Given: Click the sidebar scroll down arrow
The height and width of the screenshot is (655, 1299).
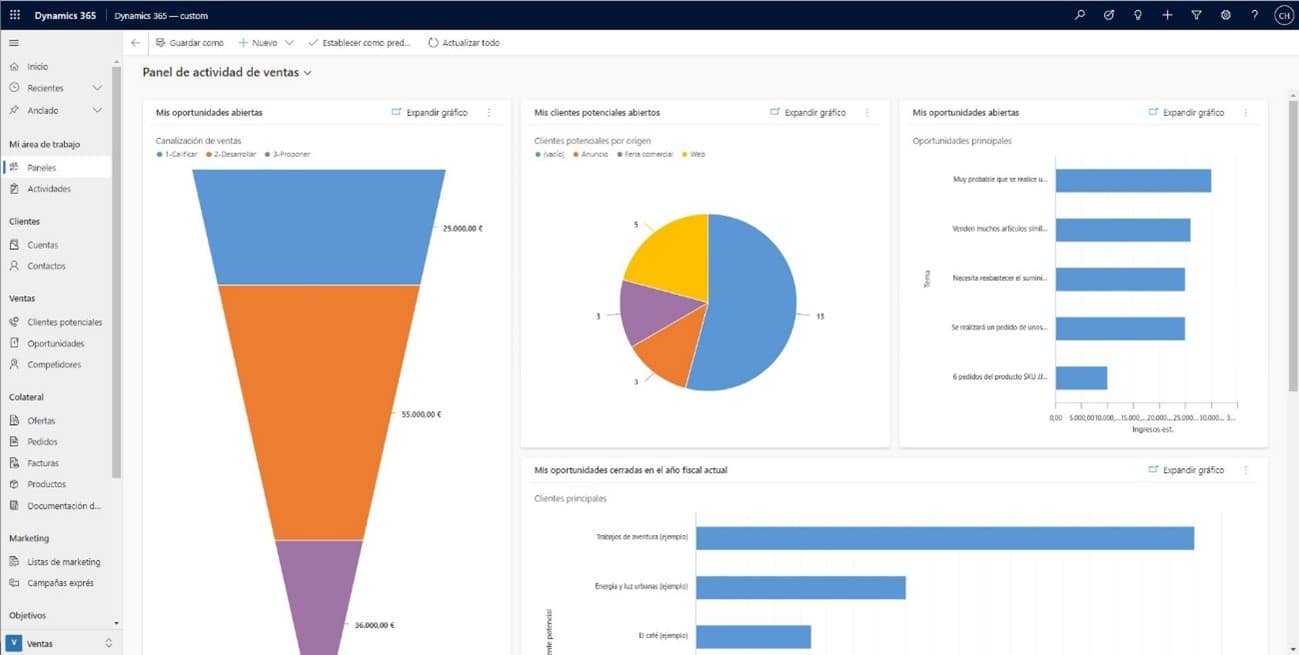Looking at the screenshot, I should coord(116,623).
